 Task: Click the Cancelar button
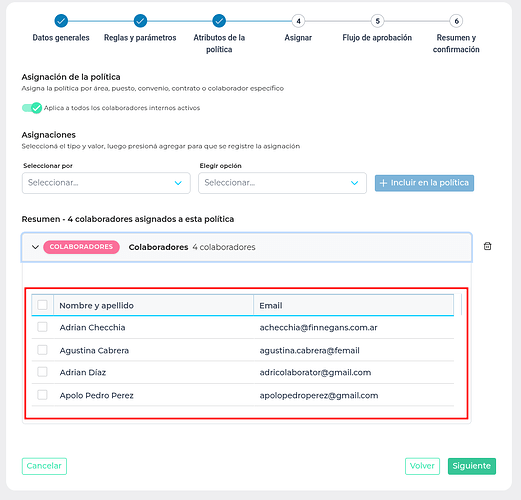[x=44, y=466]
